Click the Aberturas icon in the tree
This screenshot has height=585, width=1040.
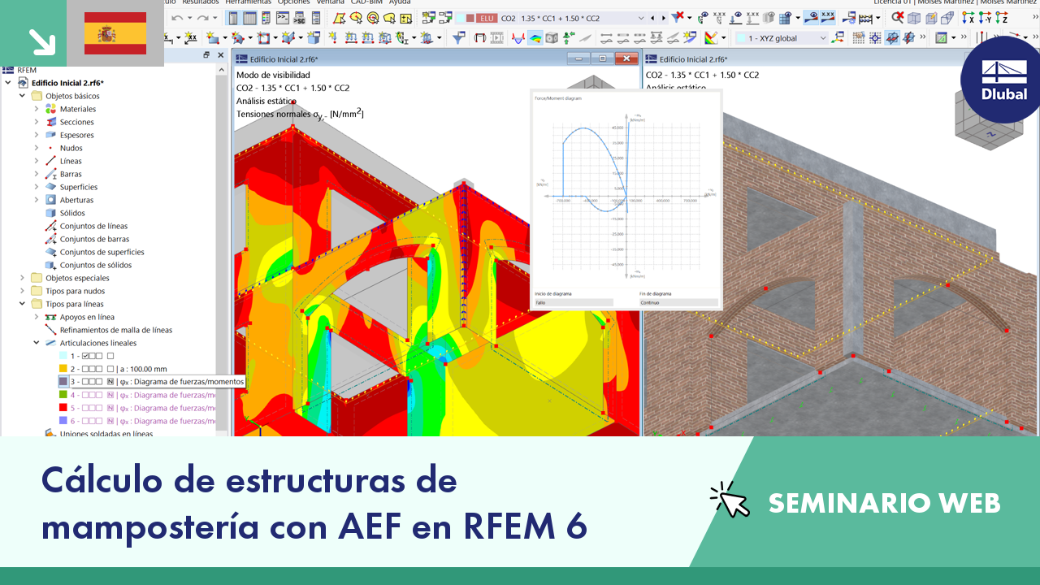(x=50, y=200)
